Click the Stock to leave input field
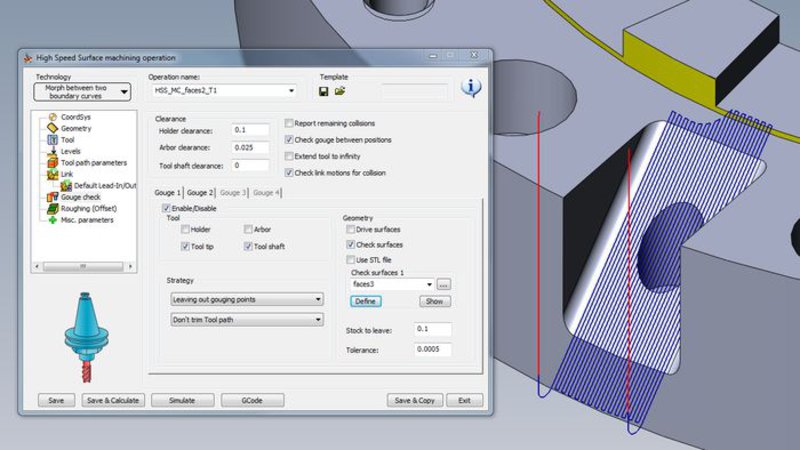The width and height of the screenshot is (800, 450). [x=426, y=329]
